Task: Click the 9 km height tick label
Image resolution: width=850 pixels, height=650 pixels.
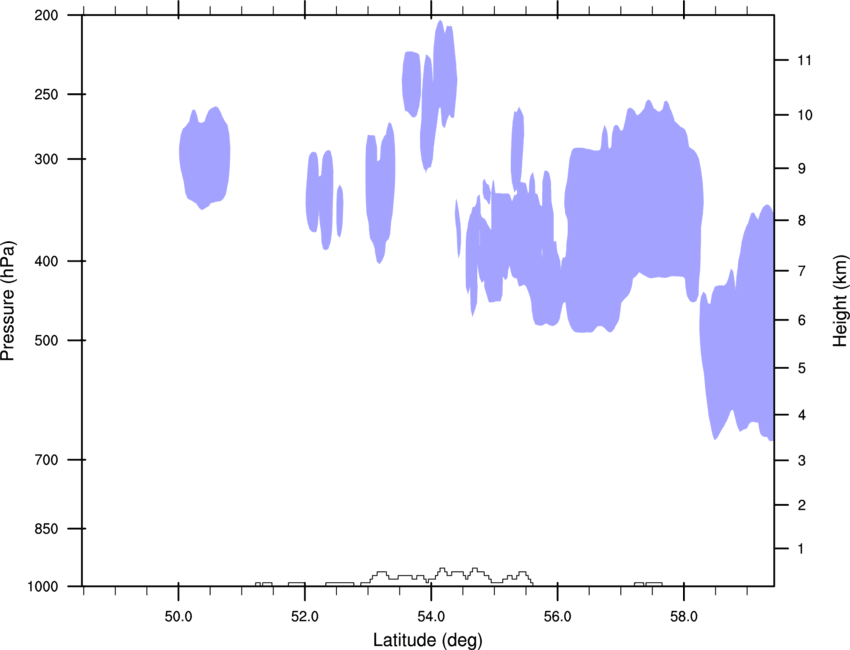Action: 802,169
